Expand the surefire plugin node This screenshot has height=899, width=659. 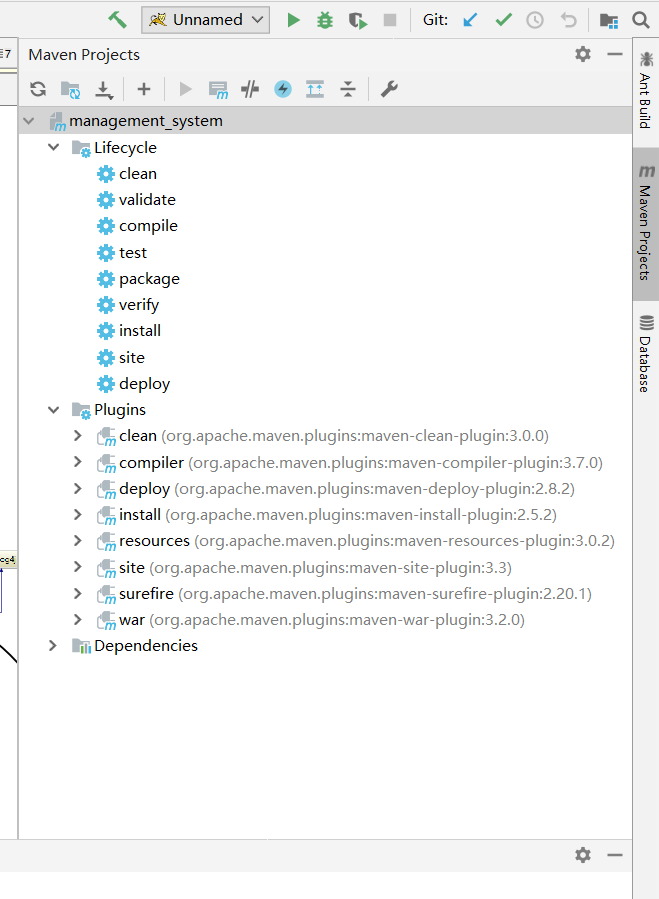pyautogui.click(x=78, y=593)
